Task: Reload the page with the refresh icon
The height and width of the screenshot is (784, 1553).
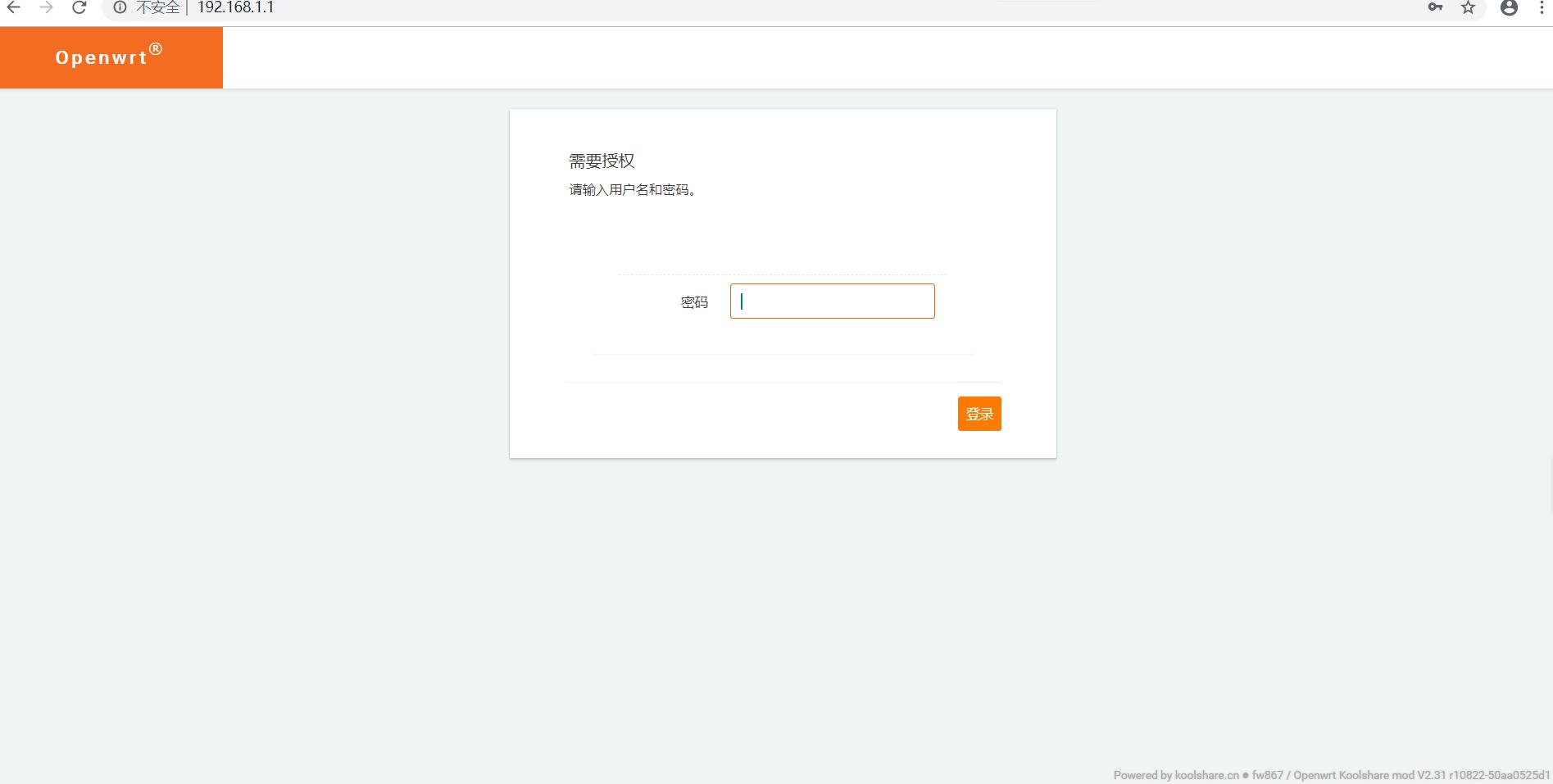Action: 79,7
